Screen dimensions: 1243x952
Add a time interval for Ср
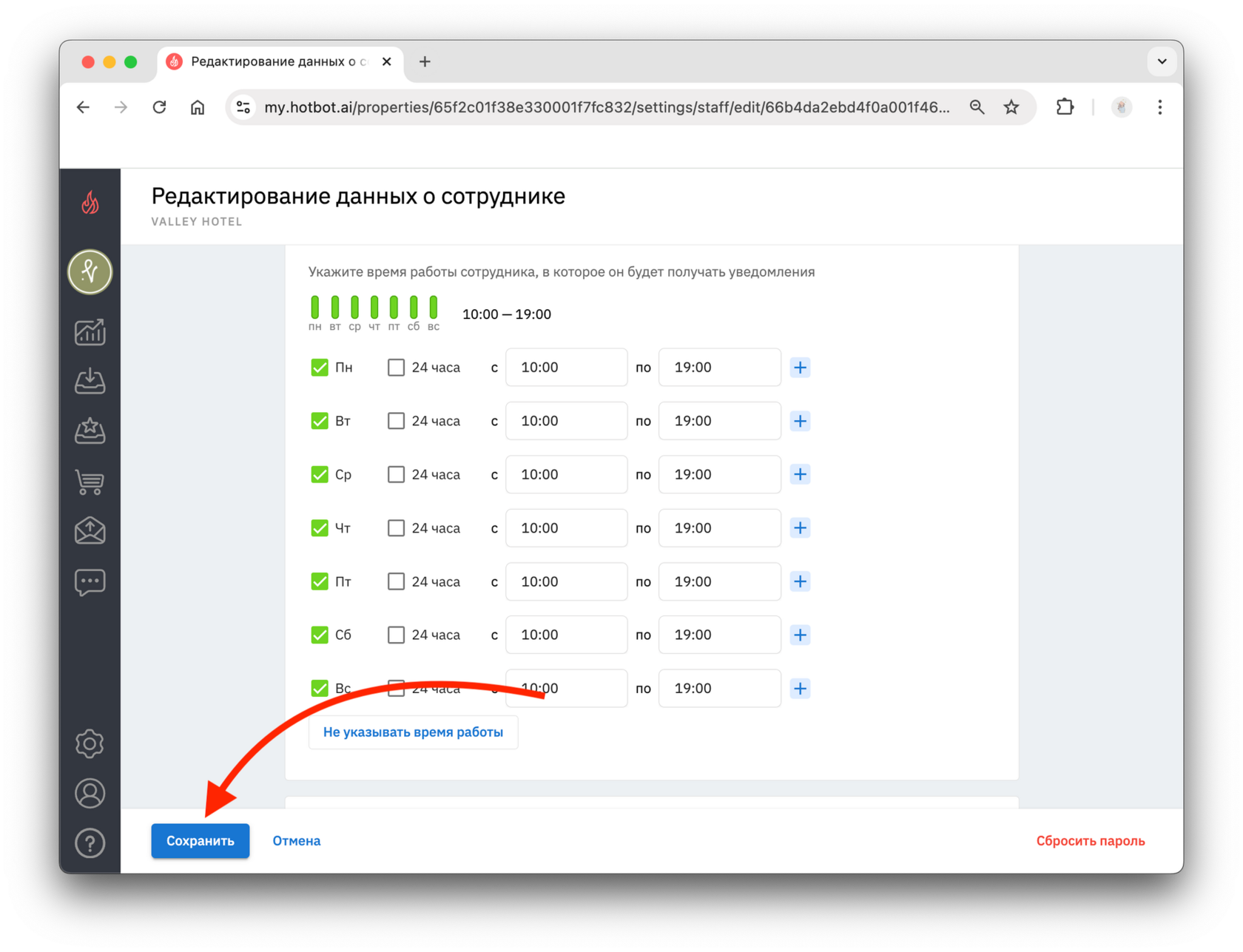click(800, 474)
